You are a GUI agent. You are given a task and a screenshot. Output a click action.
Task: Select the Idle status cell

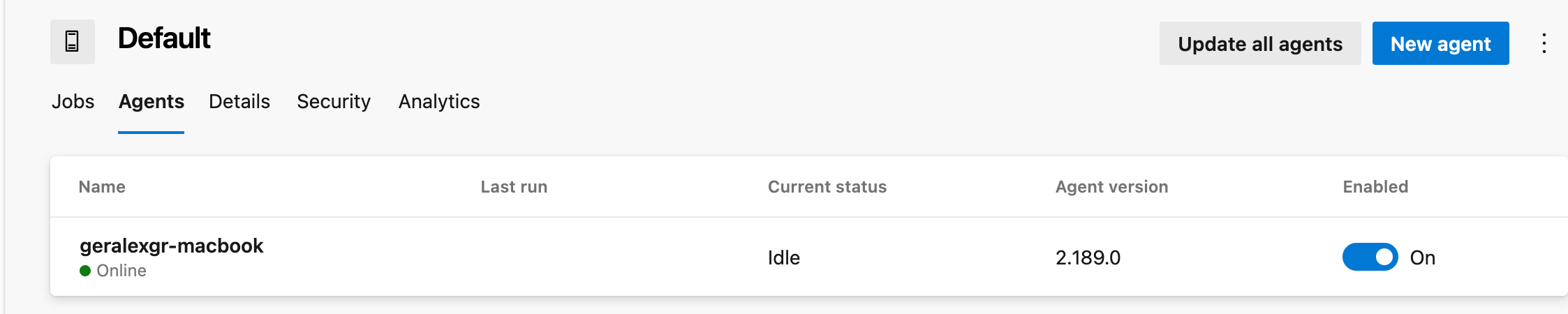pos(784,257)
